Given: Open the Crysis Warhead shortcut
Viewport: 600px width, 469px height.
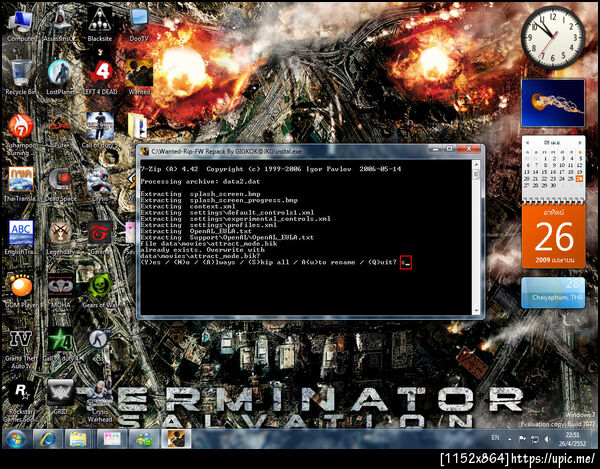Looking at the screenshot, I should point(100,402).
